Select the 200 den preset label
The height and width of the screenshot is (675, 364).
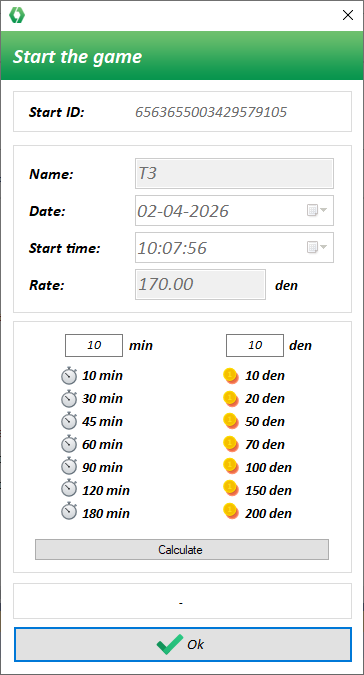pyautogui.click(x=268, y=514)
